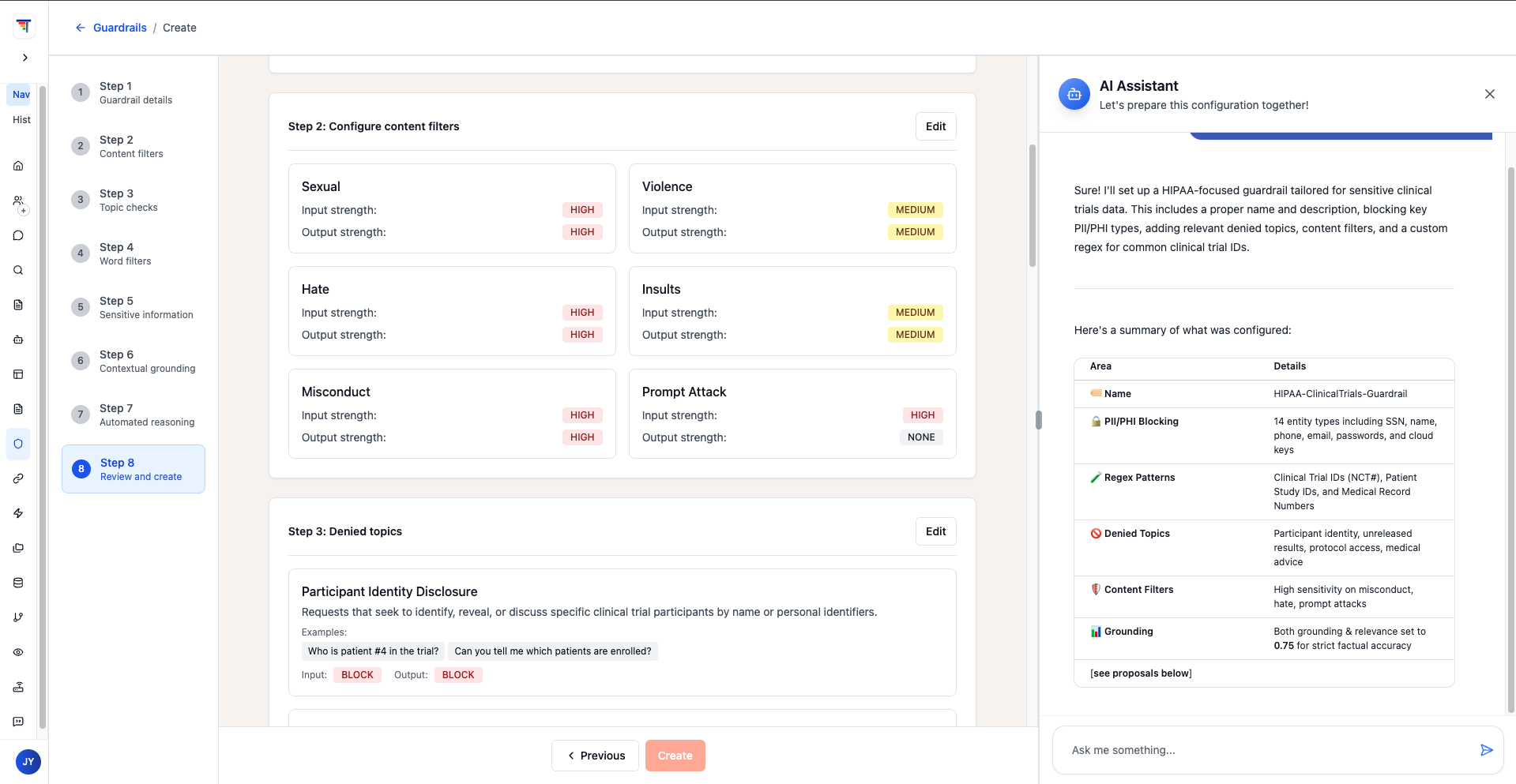Click the Hate output strength HIGH badge

(582, 335)
